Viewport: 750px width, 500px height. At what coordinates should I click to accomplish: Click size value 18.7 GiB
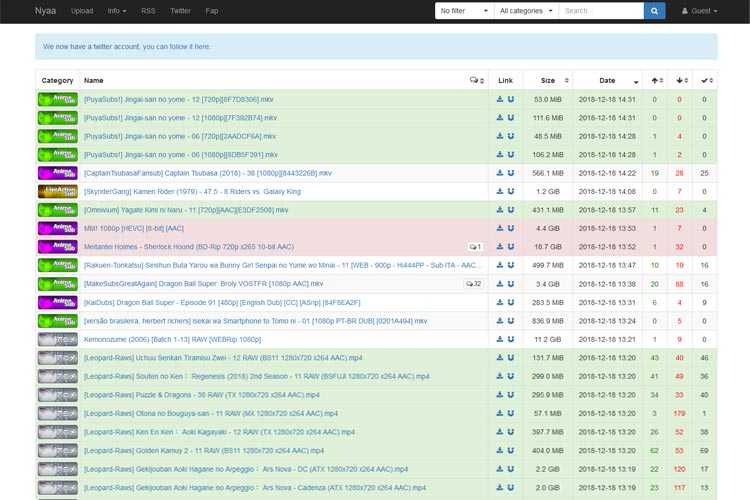point(548,247)
